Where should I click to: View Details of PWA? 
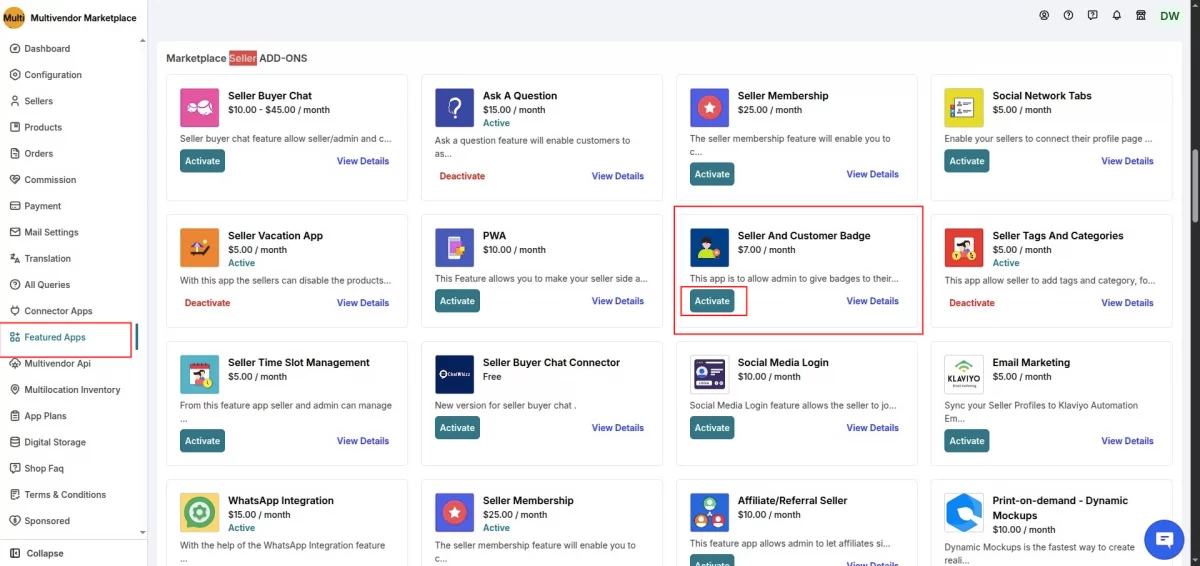point(618,301)
